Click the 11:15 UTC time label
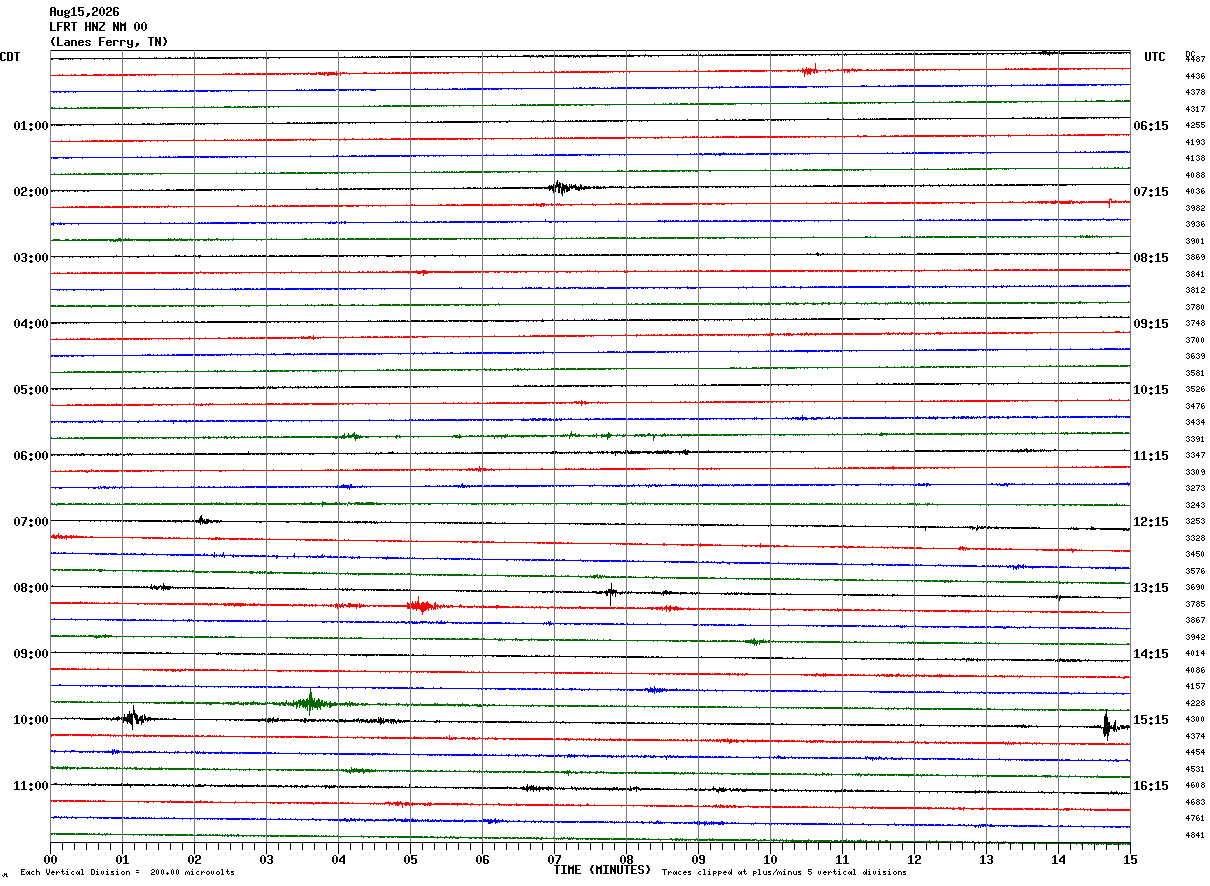 coord(1151,456)
